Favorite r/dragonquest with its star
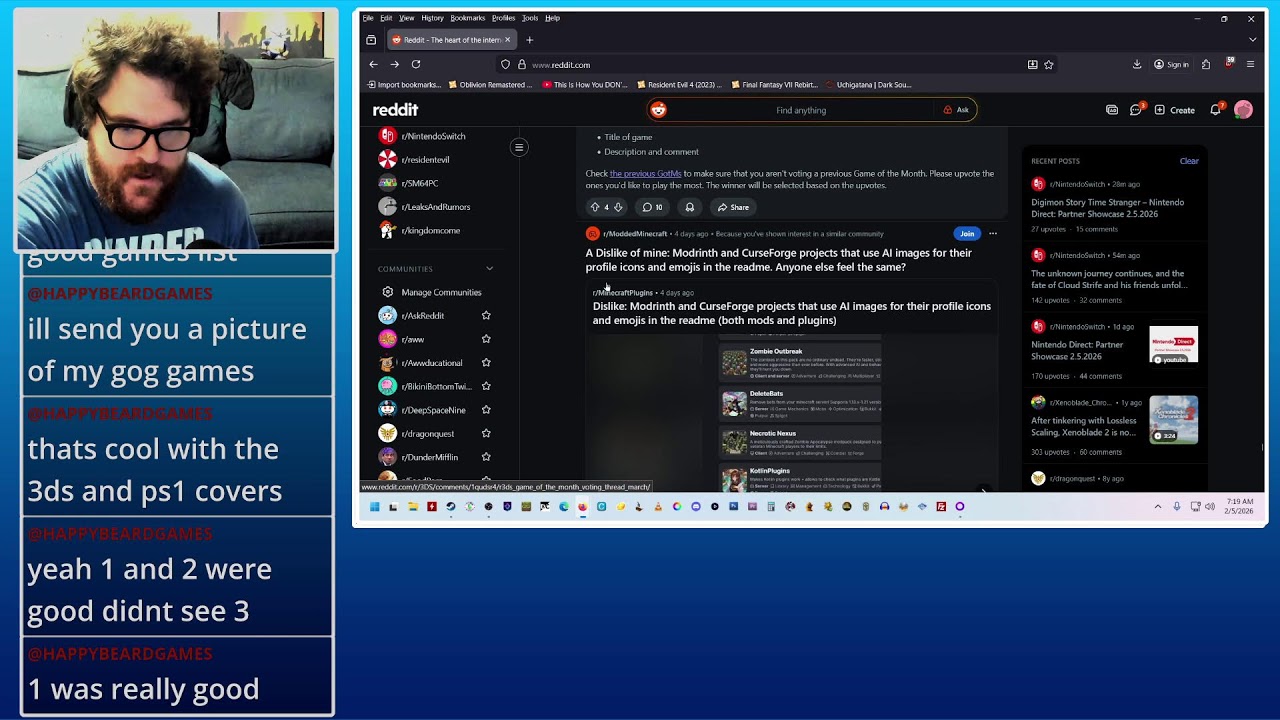 pyautogui.click(x=486, y=433)
